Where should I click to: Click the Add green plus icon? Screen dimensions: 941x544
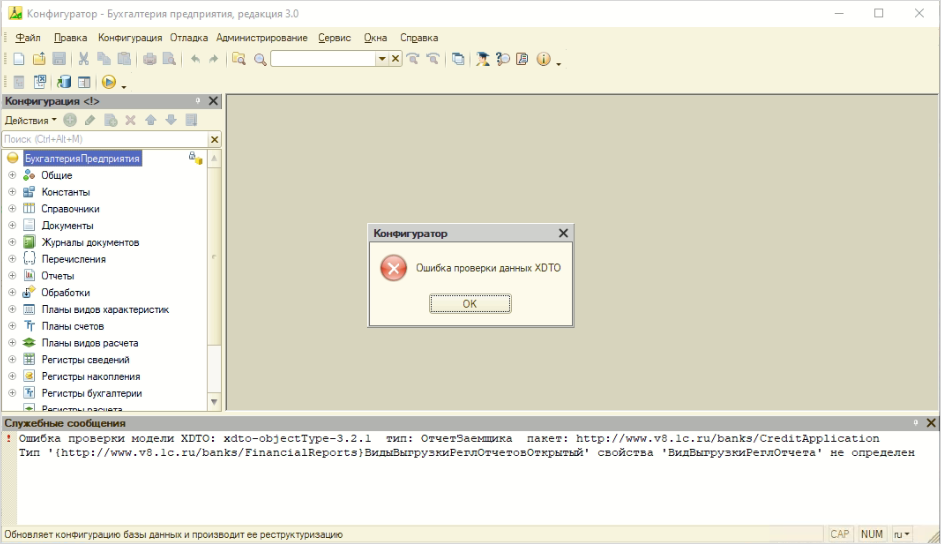coord(70,120)
